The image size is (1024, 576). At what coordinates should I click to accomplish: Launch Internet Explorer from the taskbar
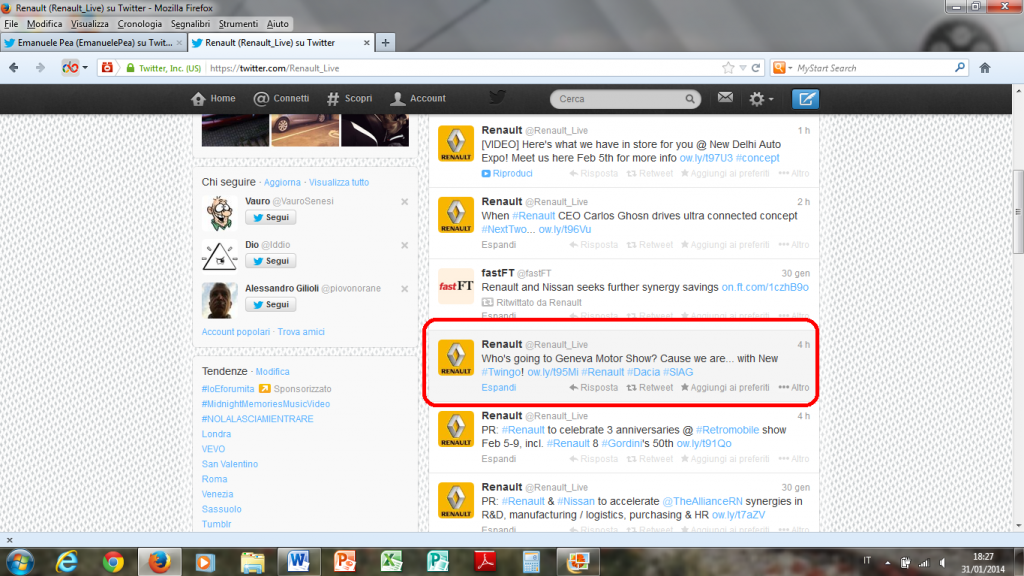[67, 562]
